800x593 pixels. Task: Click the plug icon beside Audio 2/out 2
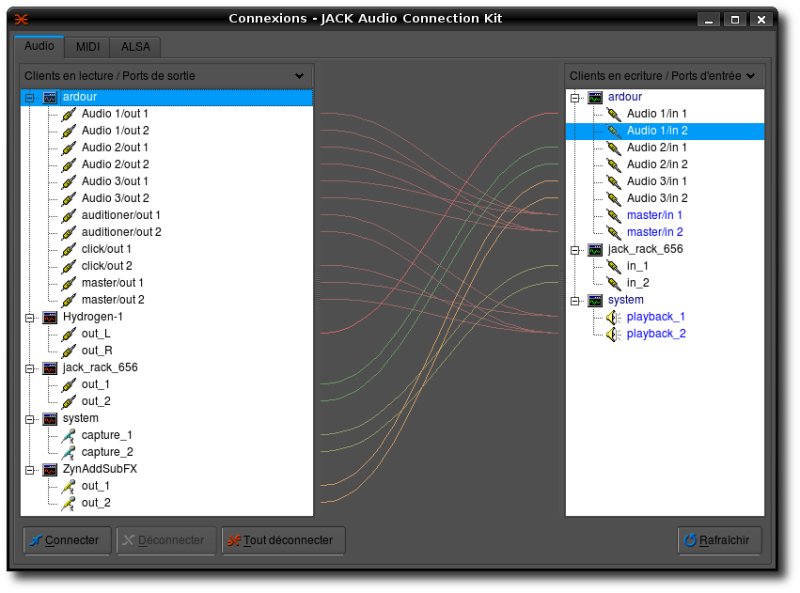pyautogui.click(x=69, y=165)
